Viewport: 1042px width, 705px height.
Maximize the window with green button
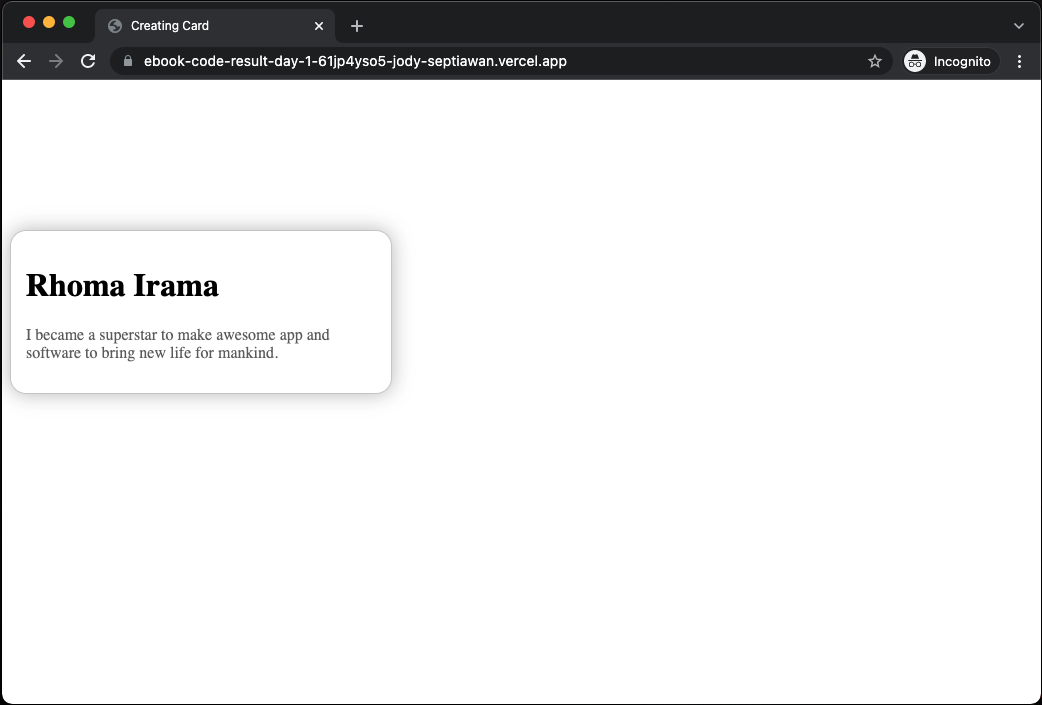tap(68, 23)
